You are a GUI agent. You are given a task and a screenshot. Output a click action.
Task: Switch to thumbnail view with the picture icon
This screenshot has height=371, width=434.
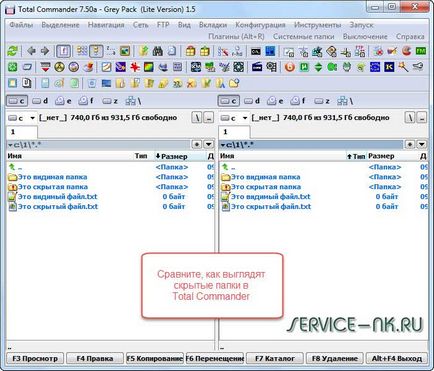click(125, 51)
